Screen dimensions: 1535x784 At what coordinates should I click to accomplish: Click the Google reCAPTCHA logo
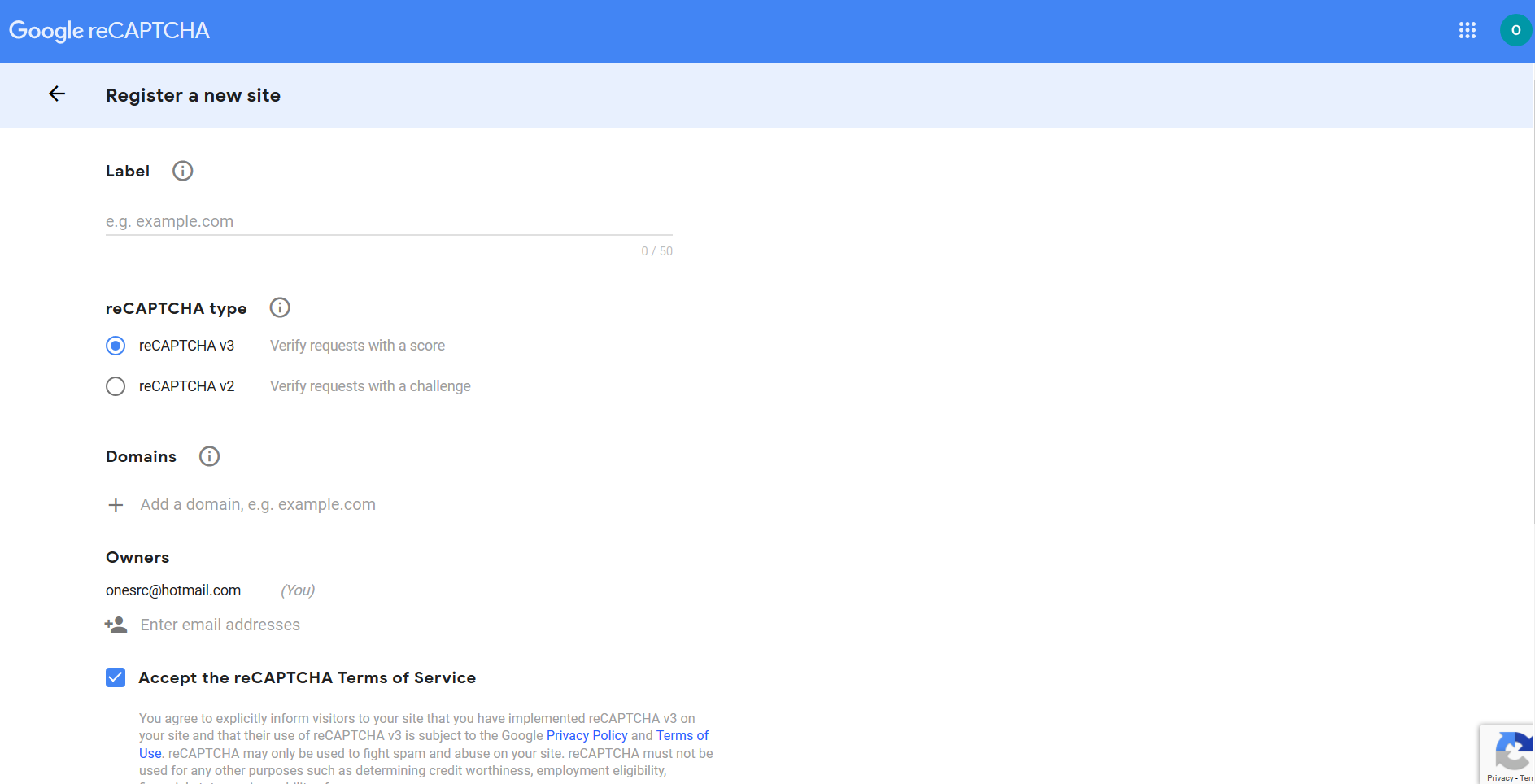pos(109,31)
